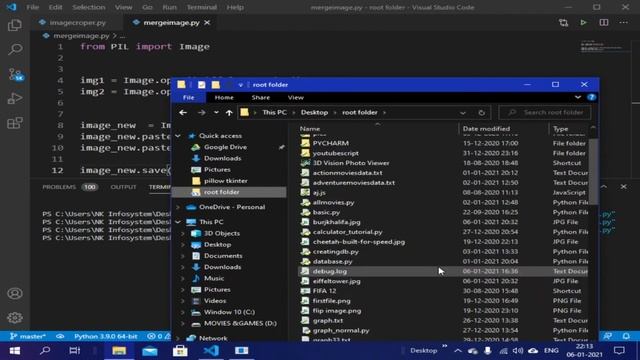Open recent locations dropdown in File Explorer
Screen dimensions: 640x360
pyautogui.click(x=216, y=113)
